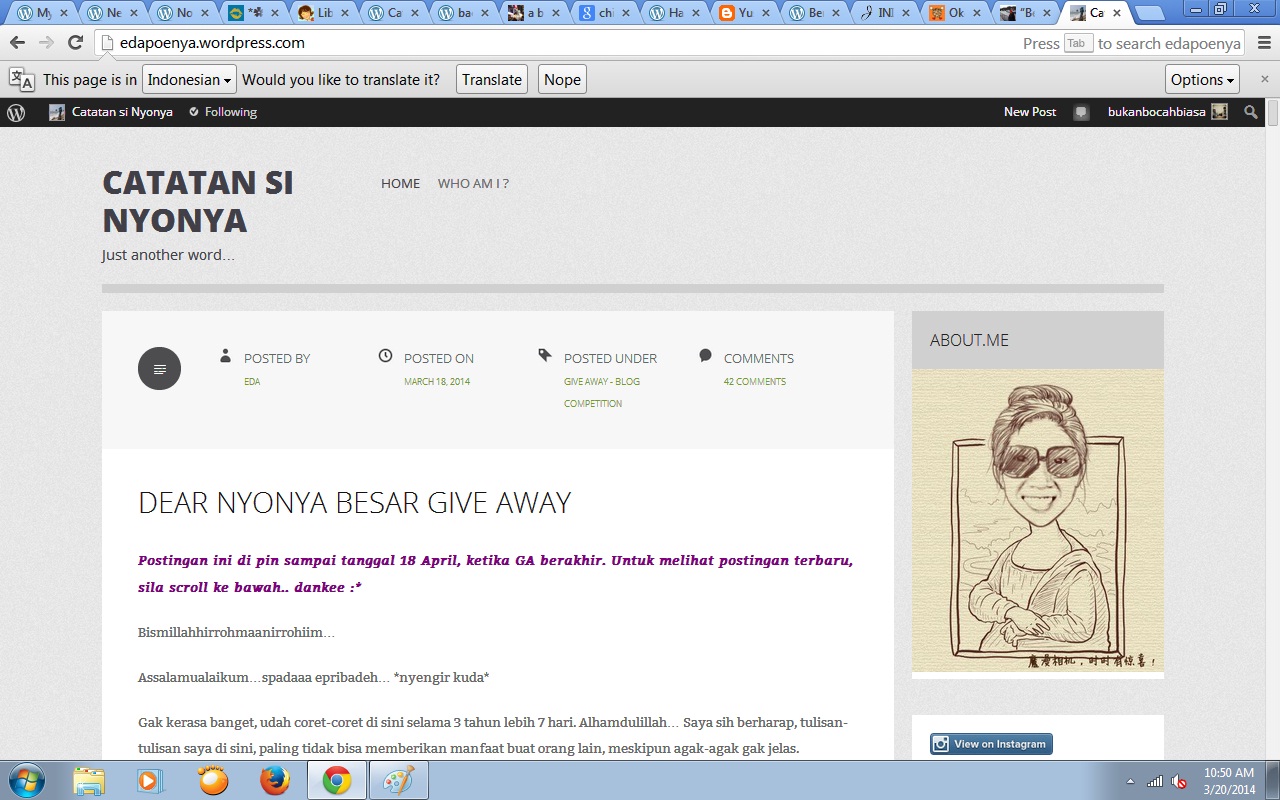Click the Nope button in translate bar
The height and width of the screenshot is (800, 1280).
tap(562, 80)
